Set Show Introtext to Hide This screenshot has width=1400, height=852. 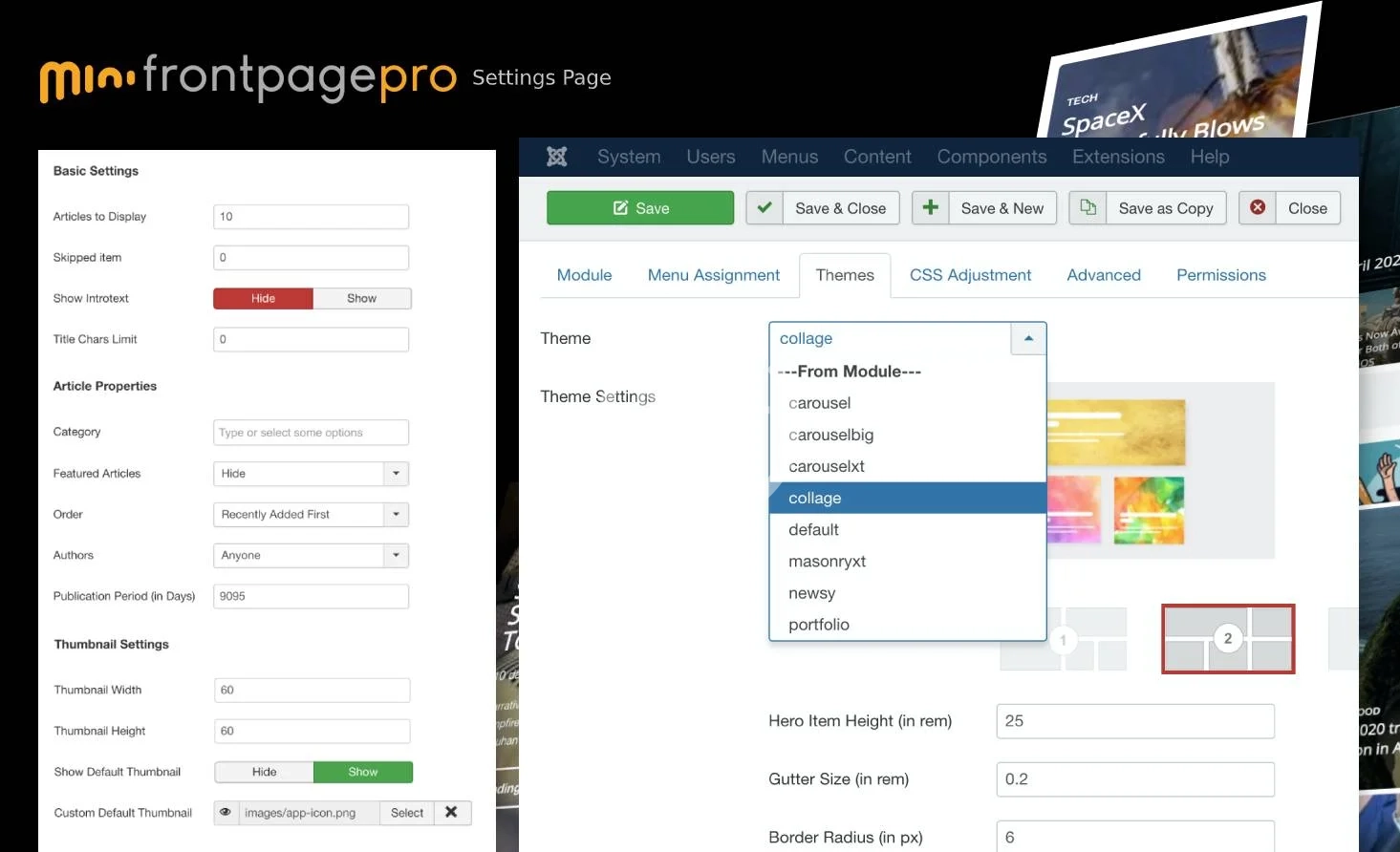coord(263,299)
